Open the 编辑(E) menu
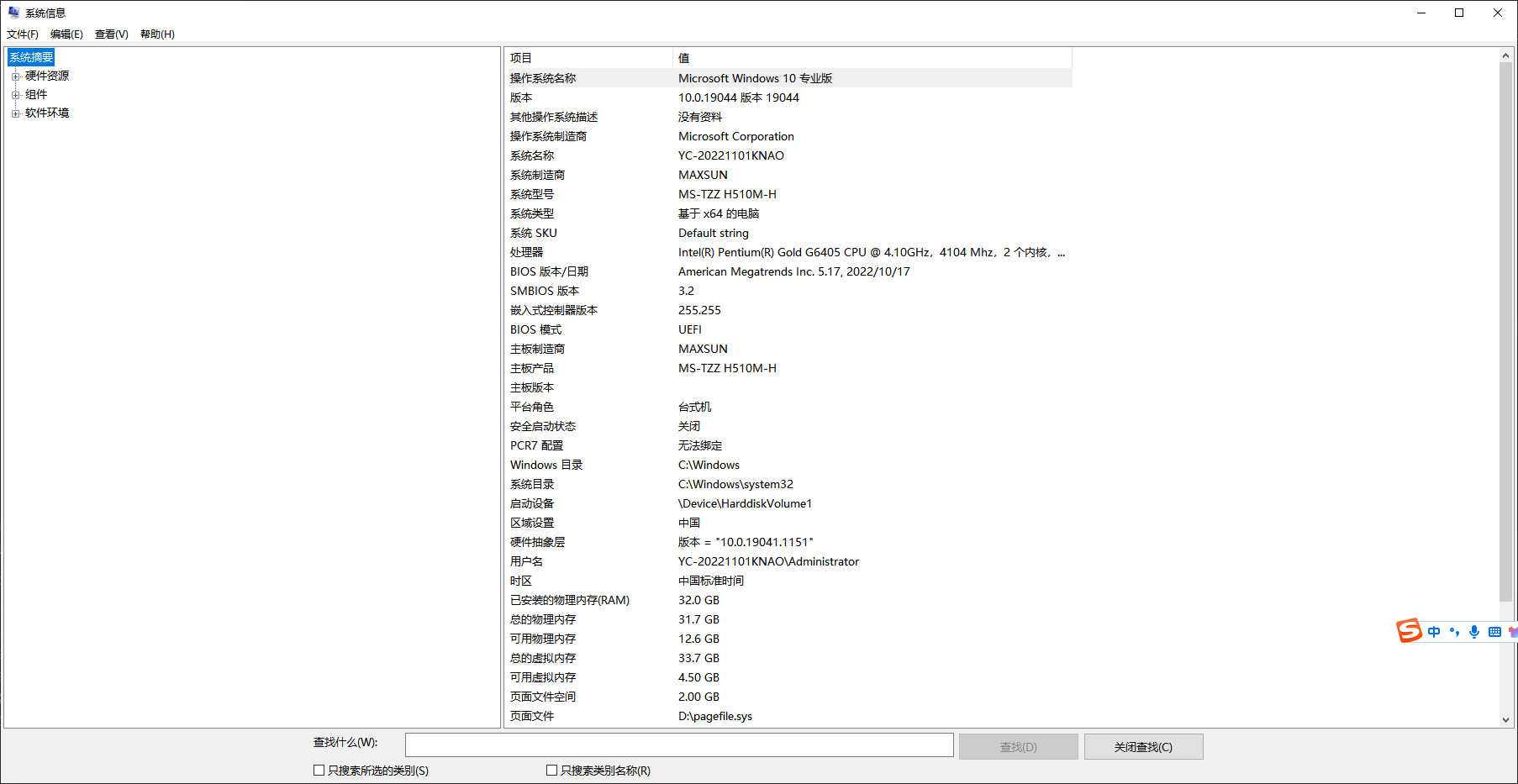 coord(66,34)
